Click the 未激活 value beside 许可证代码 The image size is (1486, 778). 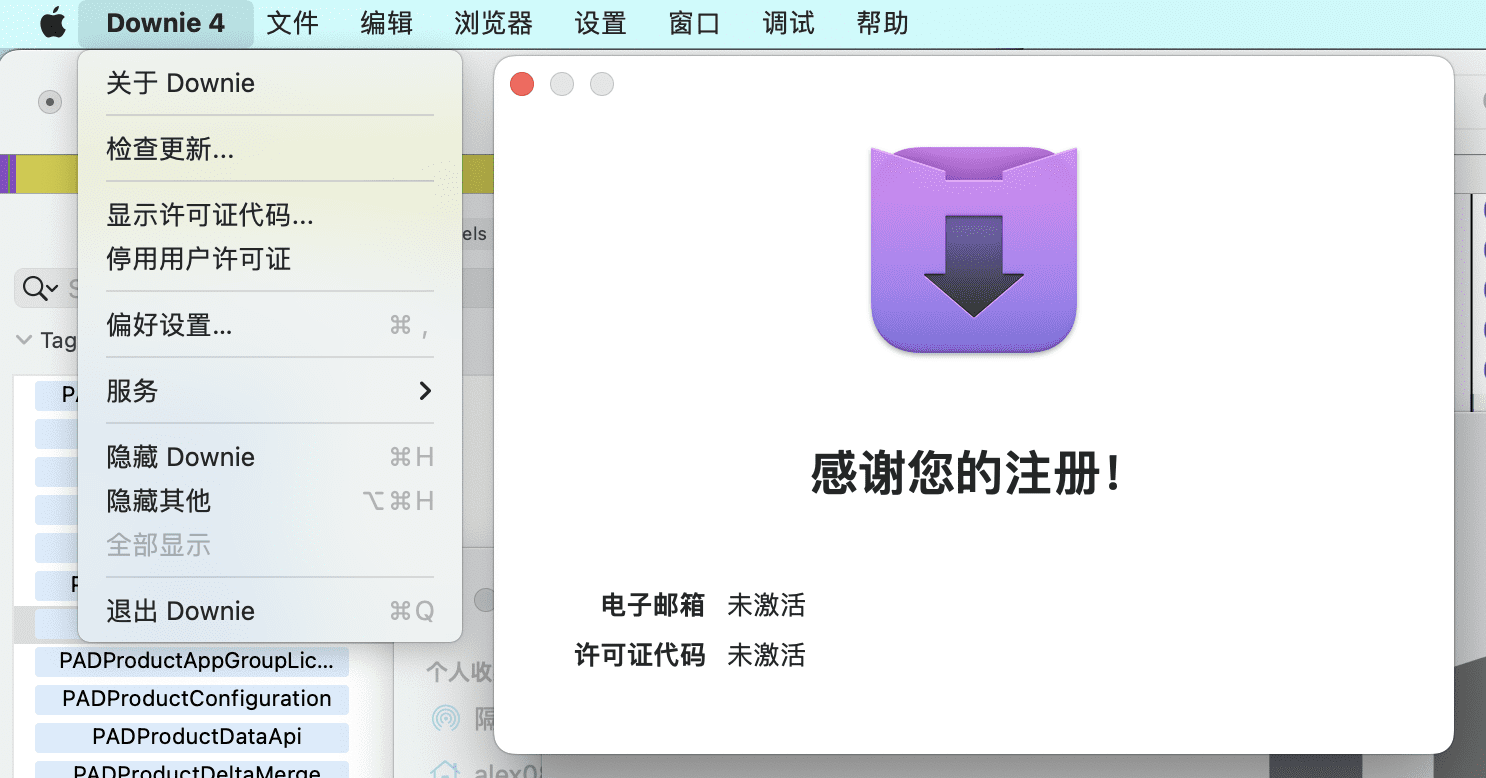click(x=766, y=655)
